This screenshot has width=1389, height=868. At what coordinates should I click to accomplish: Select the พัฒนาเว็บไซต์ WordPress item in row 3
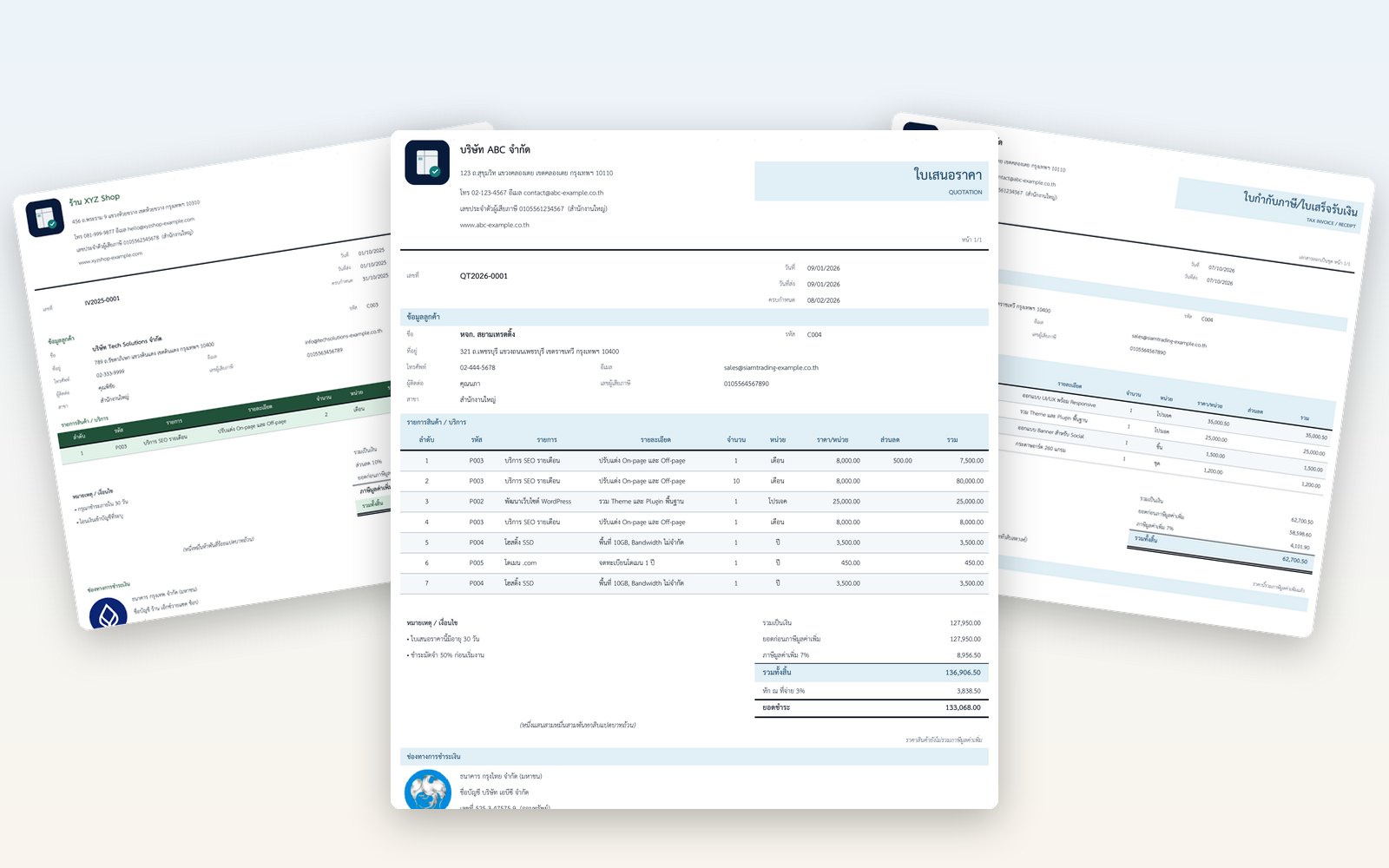click(x=538, y=502)
